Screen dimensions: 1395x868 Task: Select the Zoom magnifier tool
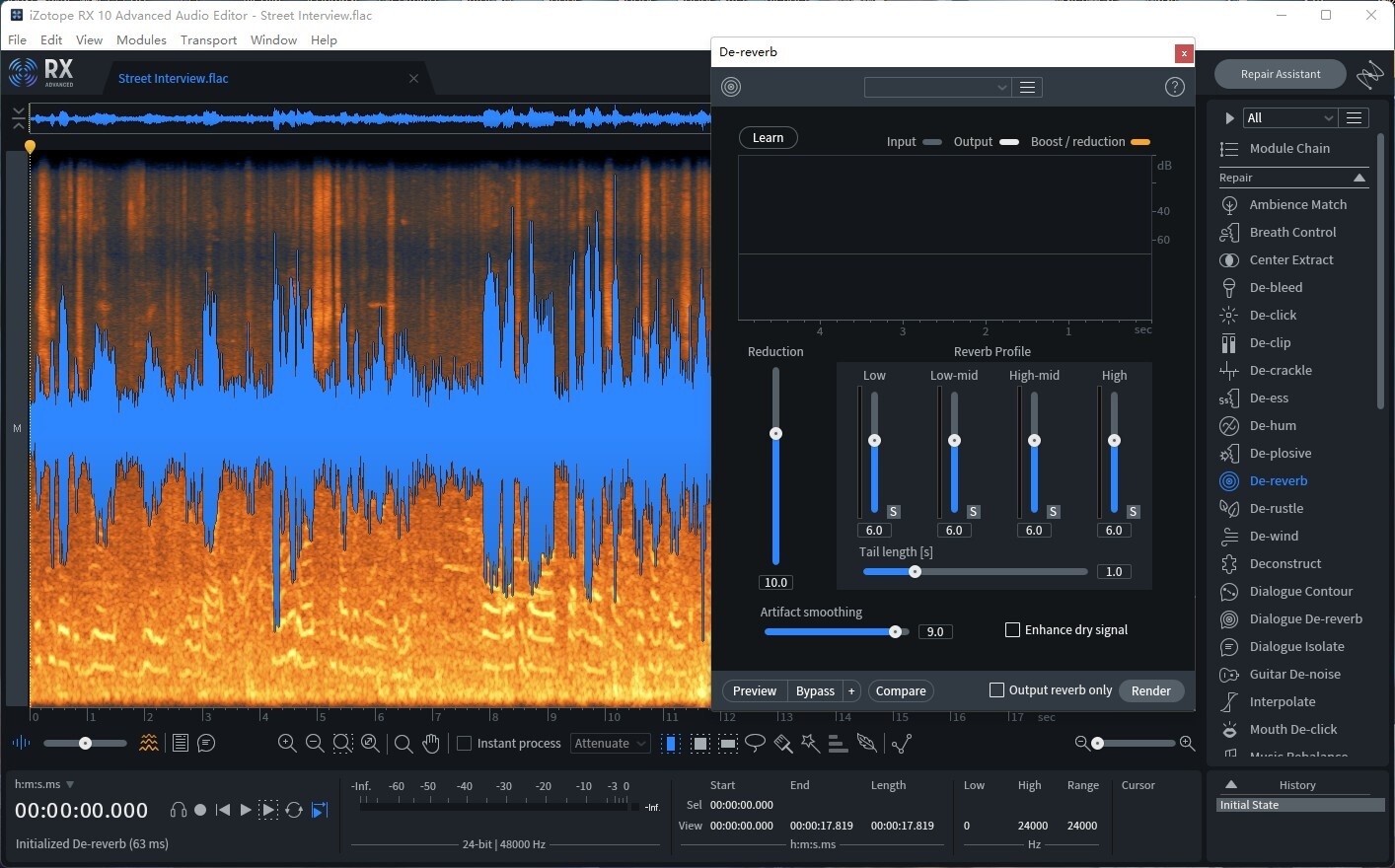(x=404, y=744)
